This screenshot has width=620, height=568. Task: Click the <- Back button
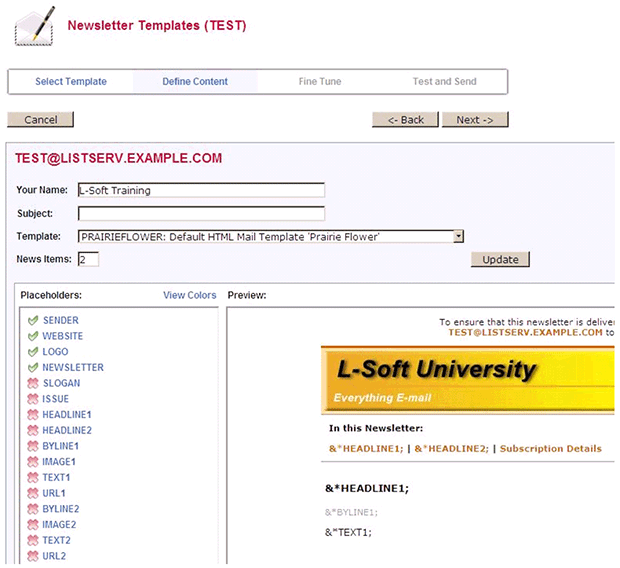coord(405,119)
